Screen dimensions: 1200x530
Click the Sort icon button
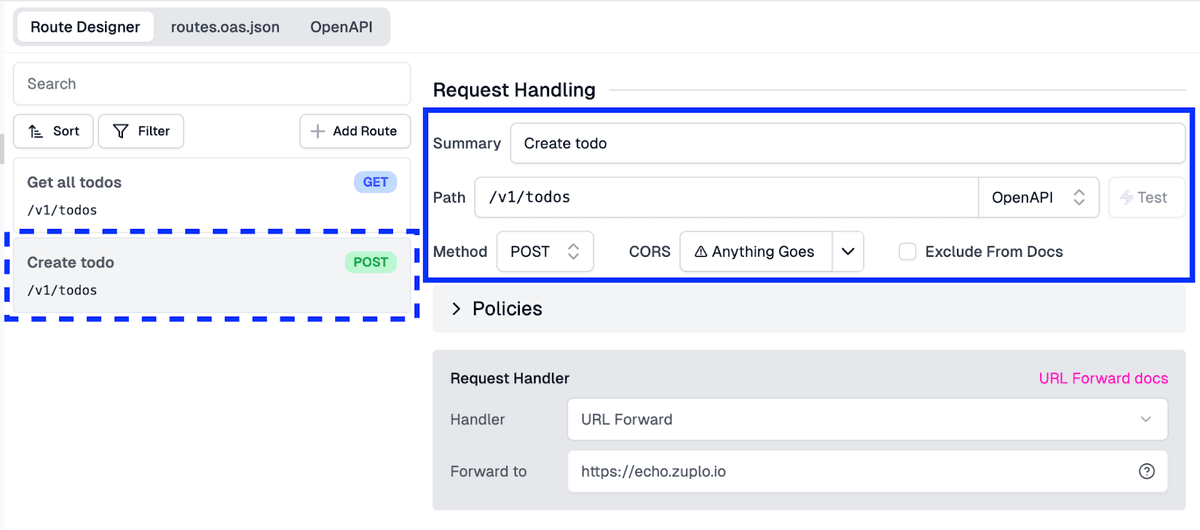point(35,131)
